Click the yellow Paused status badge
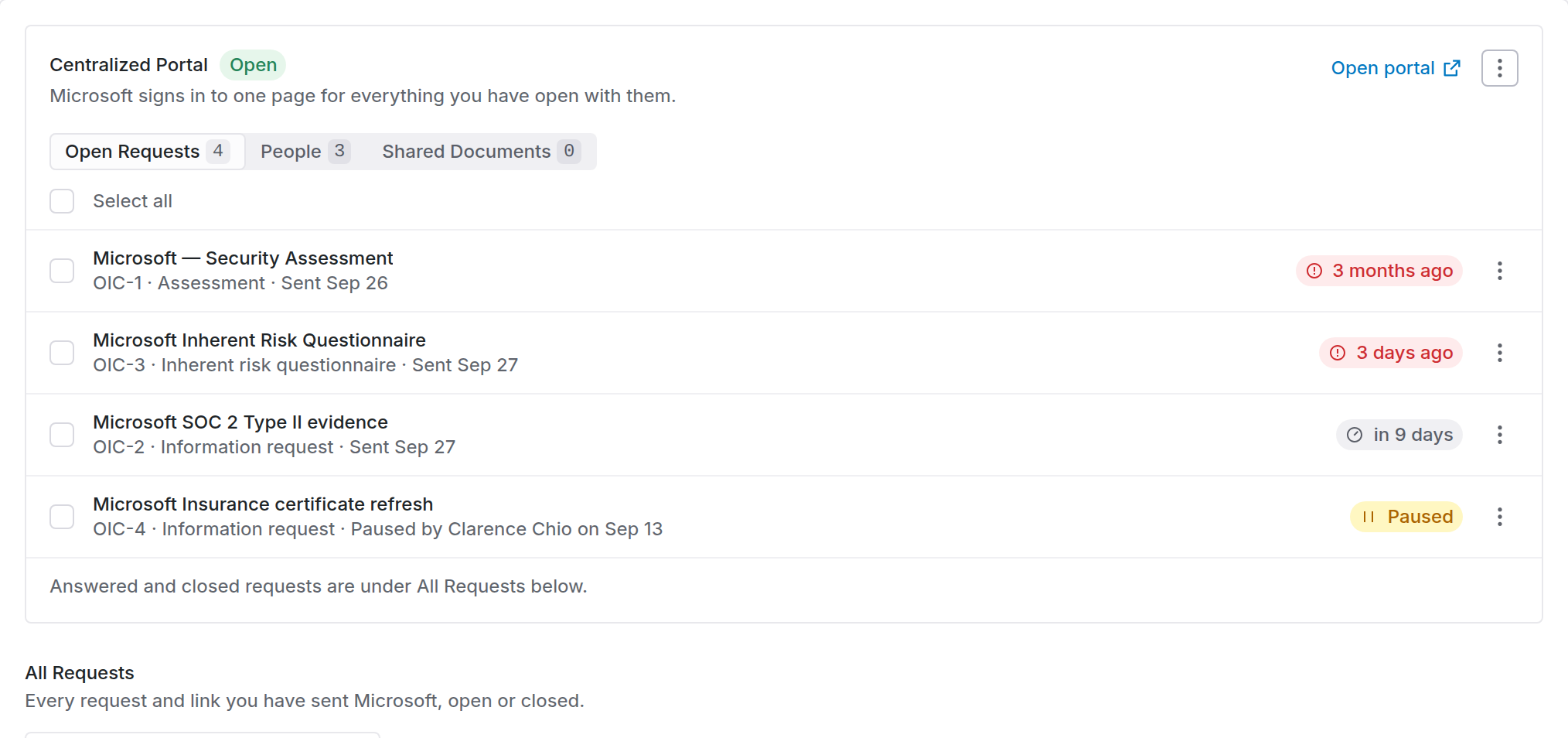The image size is (1568, 738). point(1406,517)
